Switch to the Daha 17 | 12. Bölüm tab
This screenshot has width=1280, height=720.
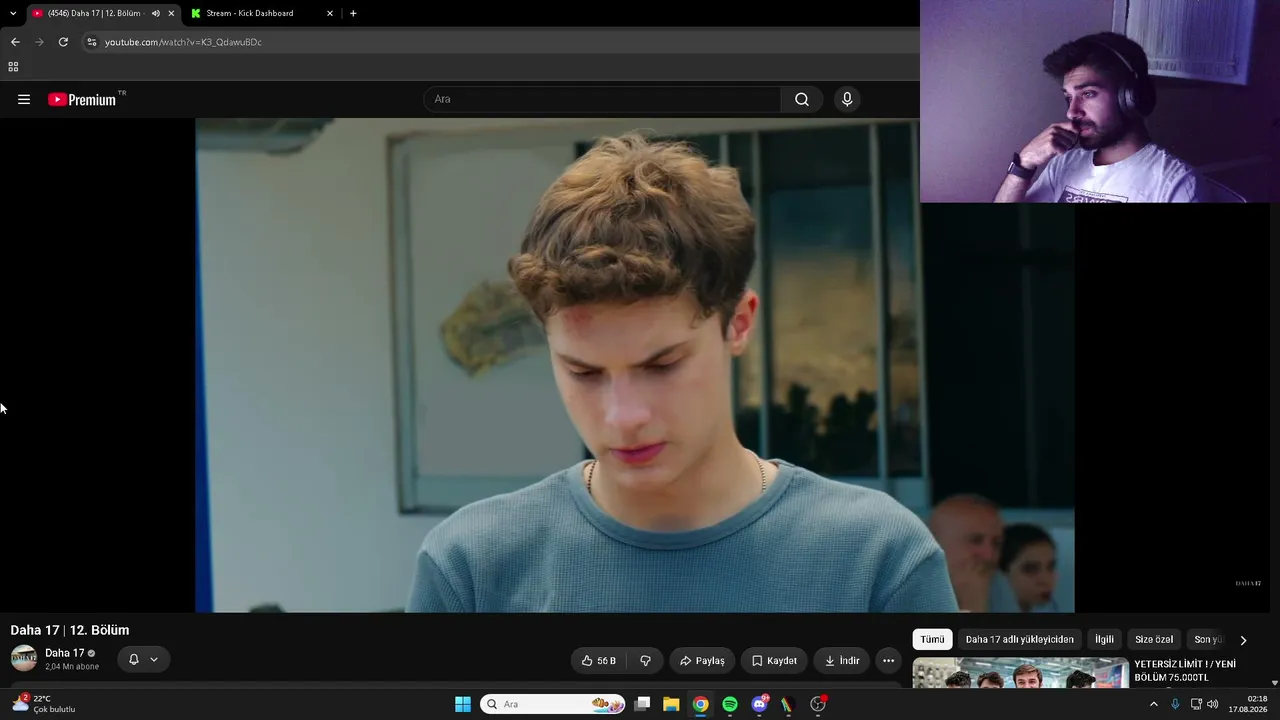coord(102,13)
